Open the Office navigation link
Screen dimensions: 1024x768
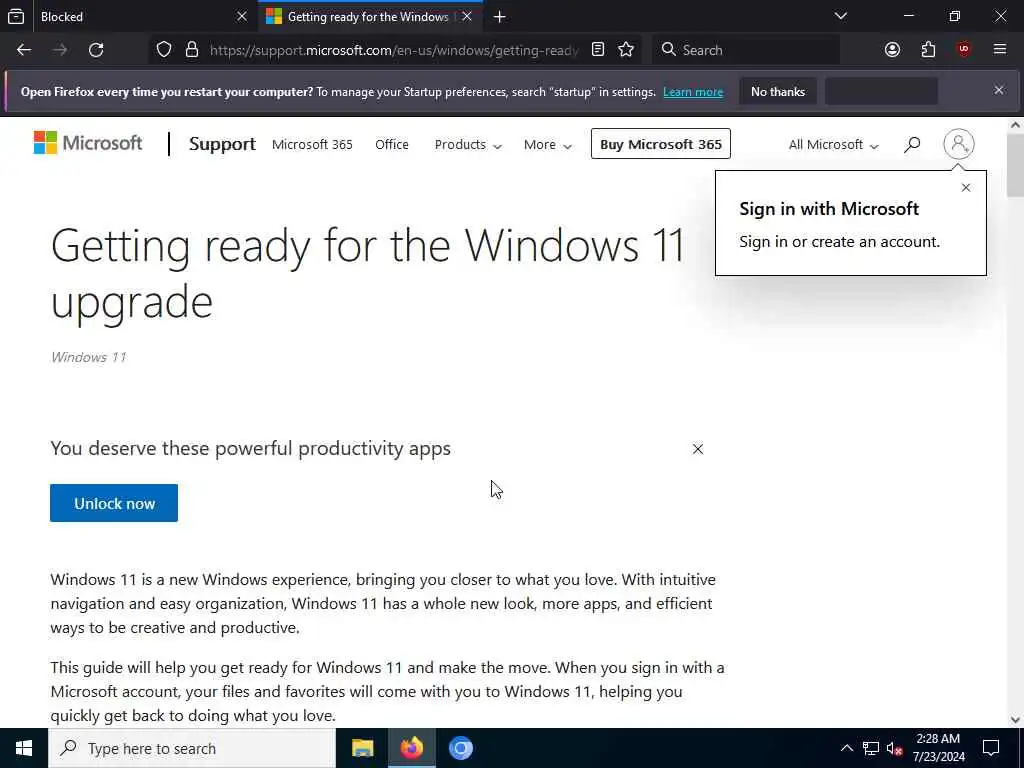(x=392, y=145)
